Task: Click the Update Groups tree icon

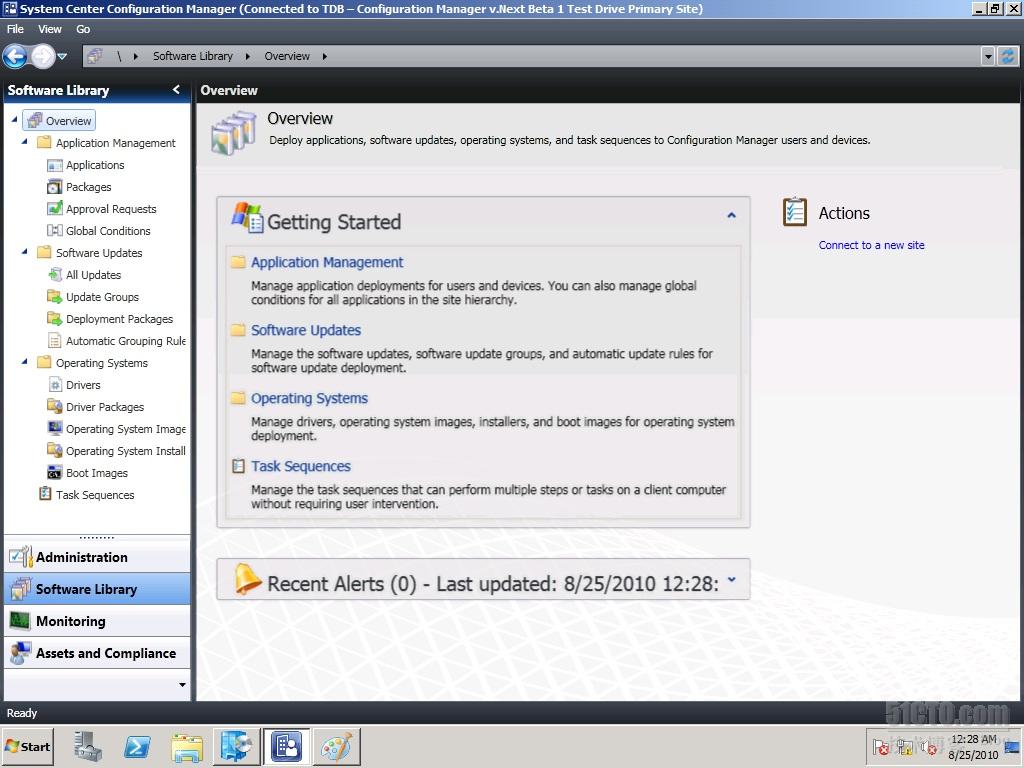Action: pos(55,296)
